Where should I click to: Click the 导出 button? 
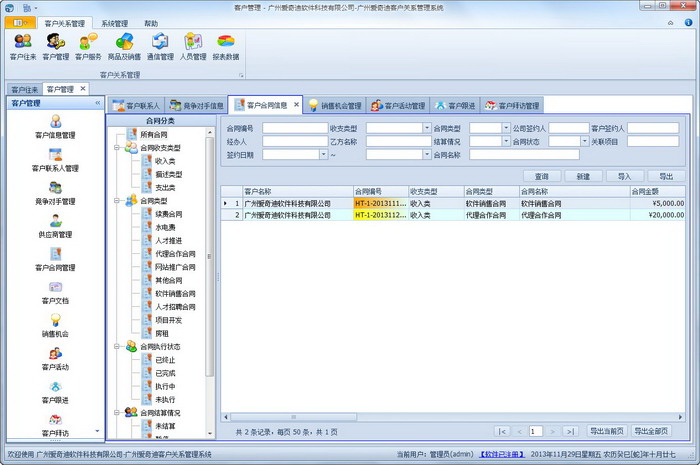click(x=666, y=176)
